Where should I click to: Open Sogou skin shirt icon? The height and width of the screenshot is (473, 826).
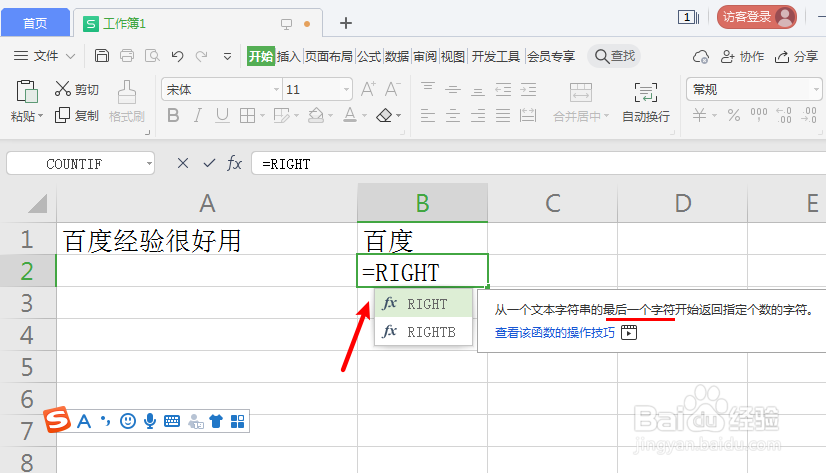point(216,421)
